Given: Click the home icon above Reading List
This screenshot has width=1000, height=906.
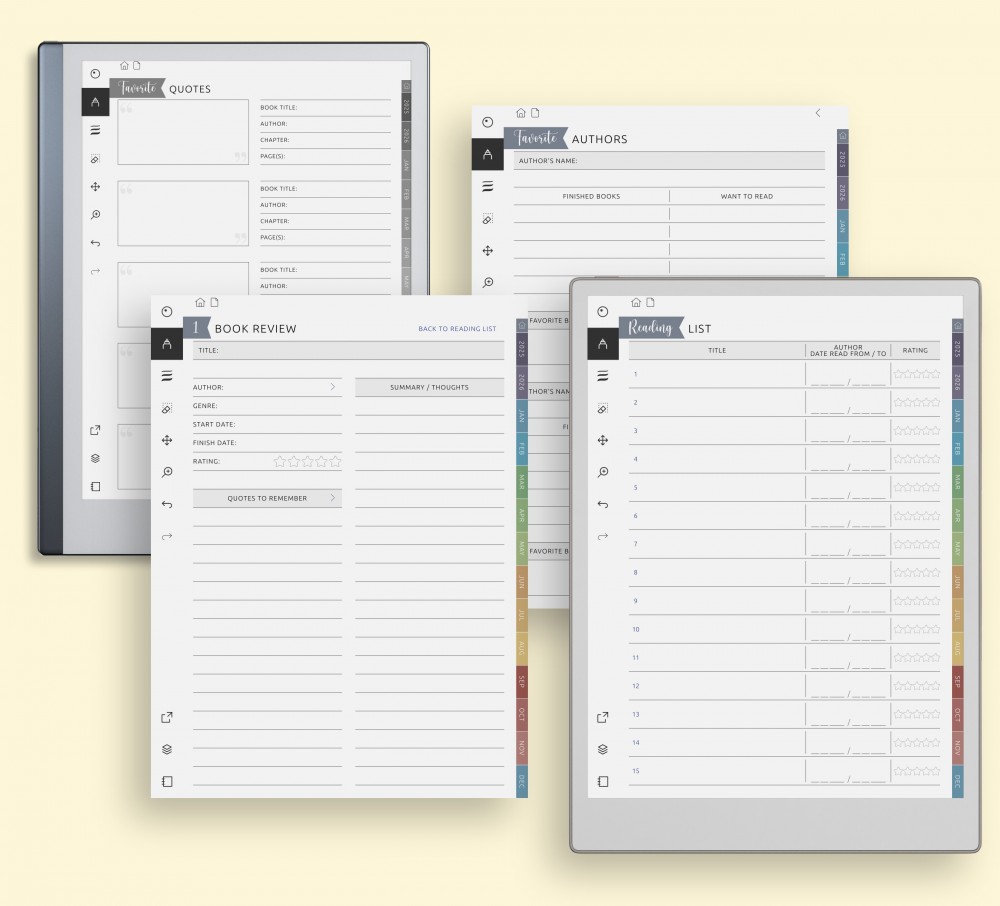Looking at the screenshot, I should pyautogui.click(x=635, y=302).
